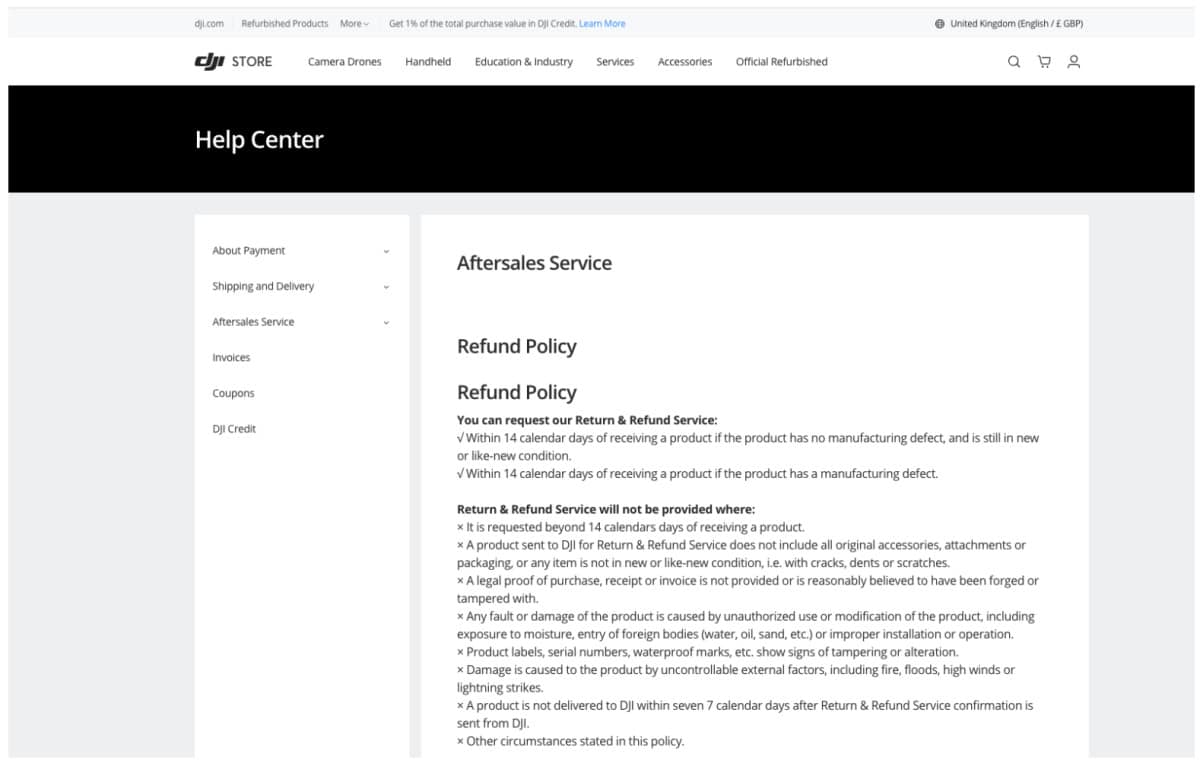
Task: Select Education & Industry menu
Action: point(524,62)
